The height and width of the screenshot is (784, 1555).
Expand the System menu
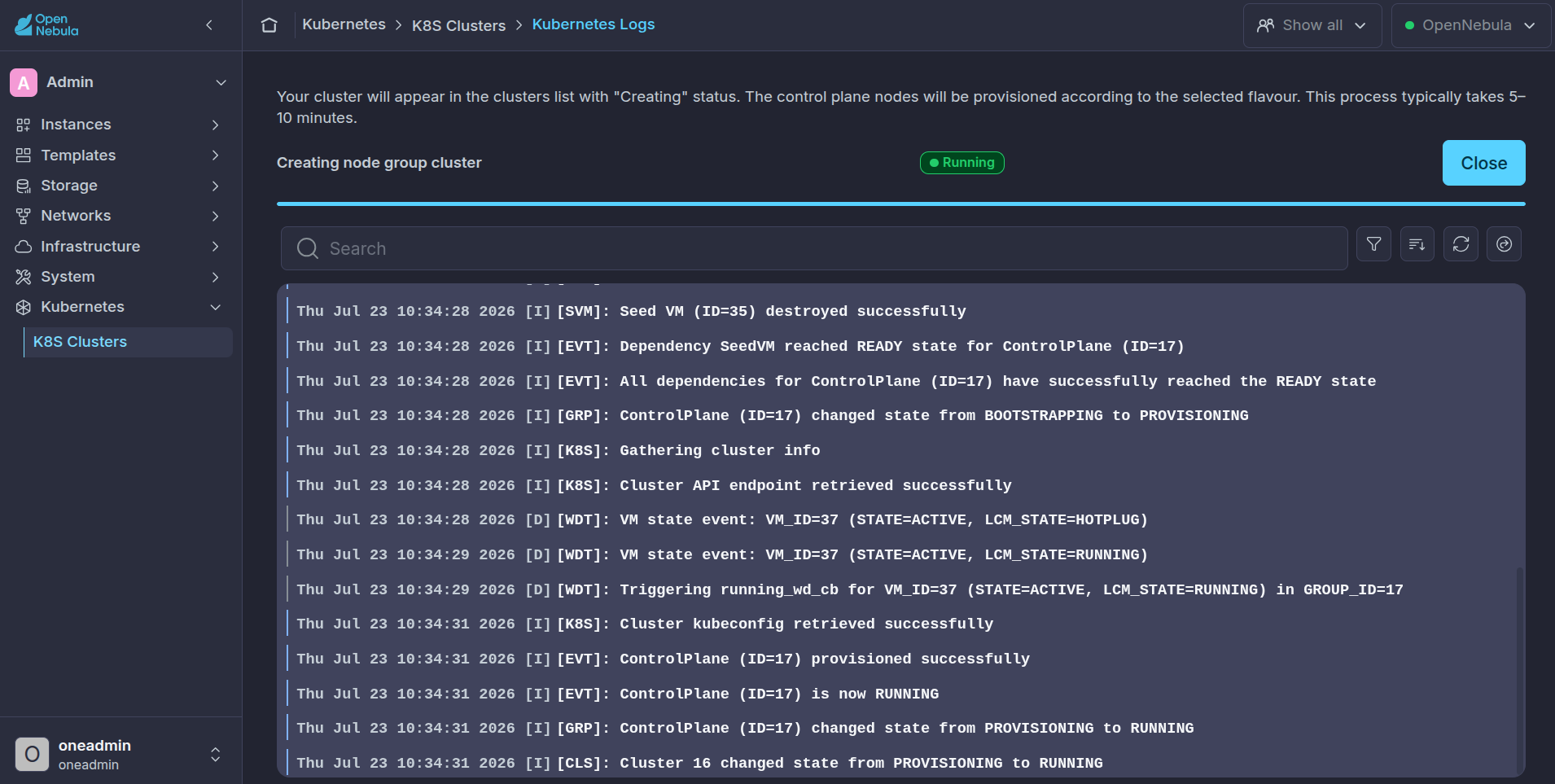click(x=216, y=277)
